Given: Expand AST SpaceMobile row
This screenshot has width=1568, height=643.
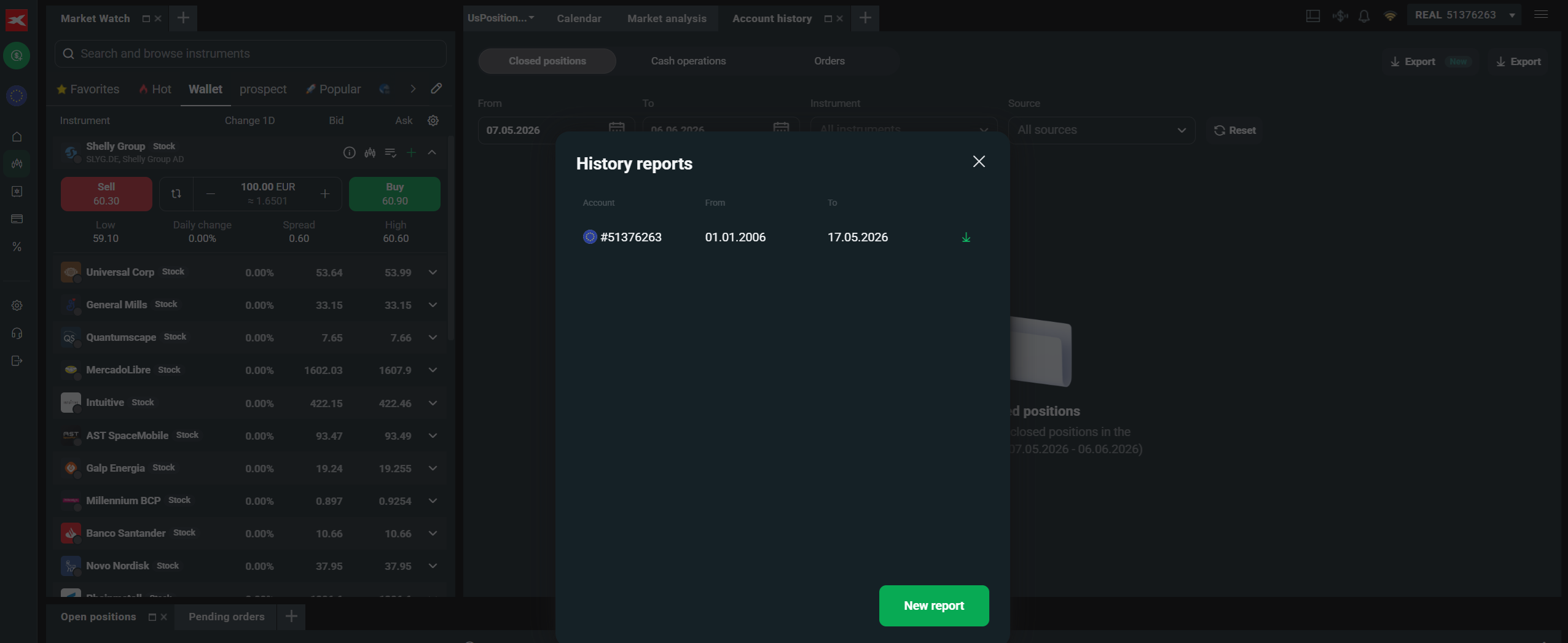Looking at the screenshot, I should click(x=433, y=435).
